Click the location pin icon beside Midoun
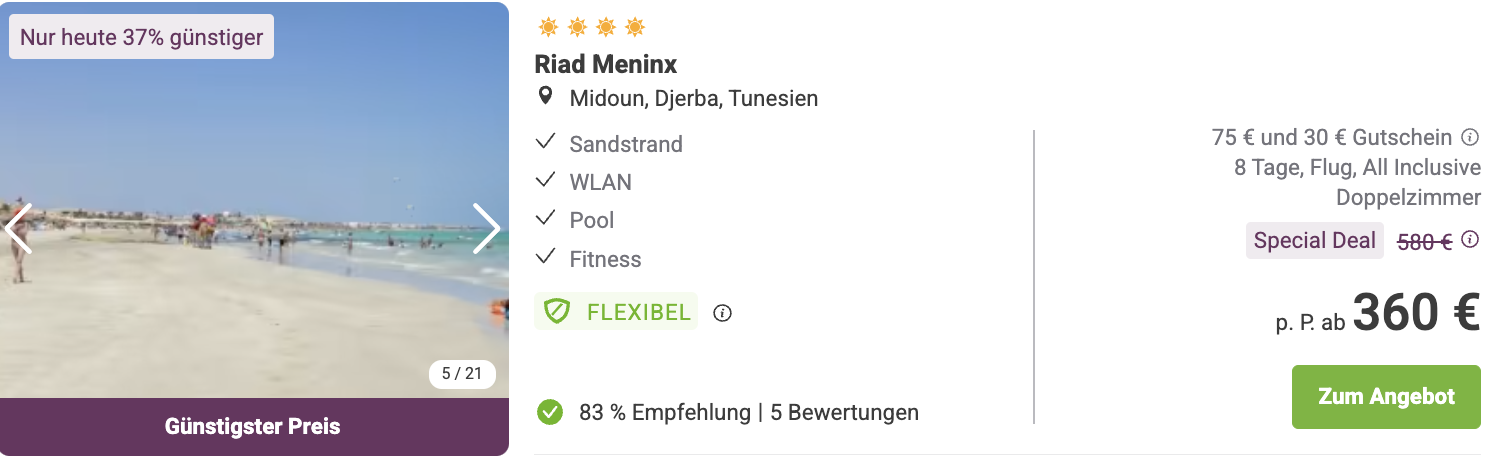 point(545,97)
